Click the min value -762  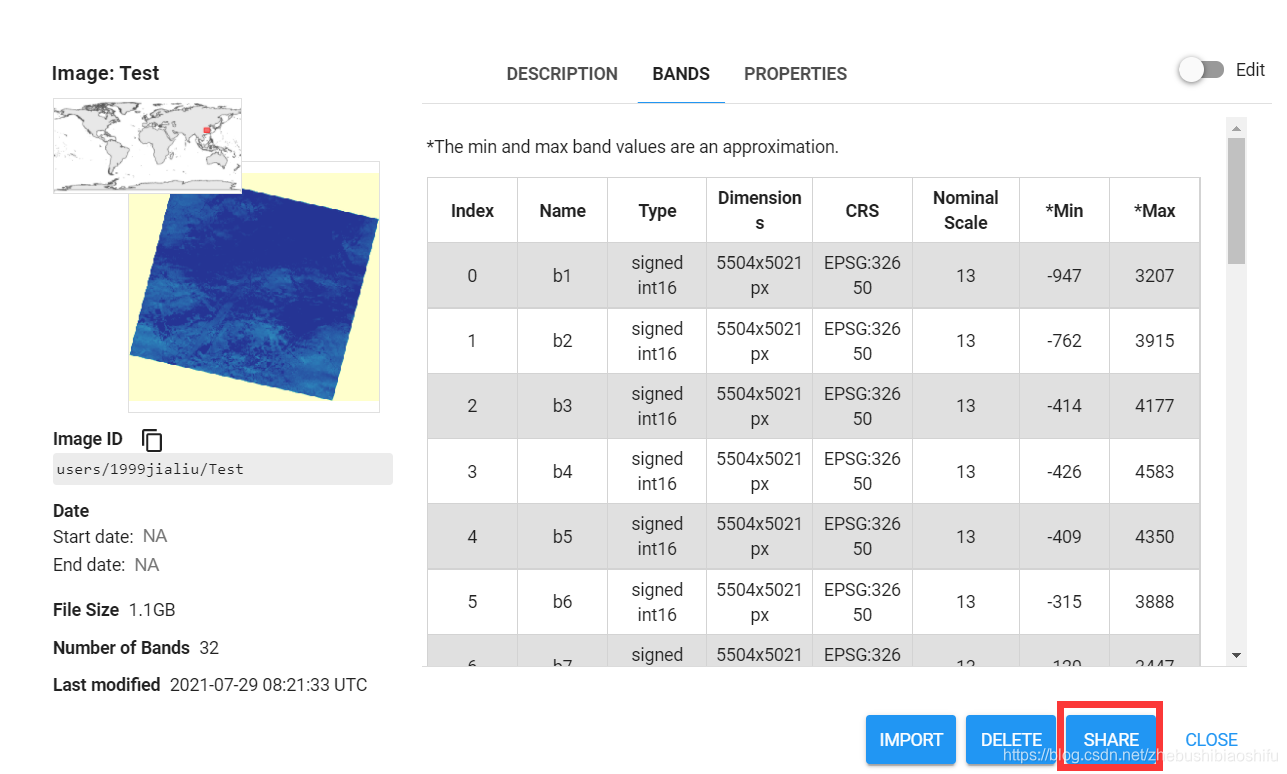click(1064, 341)
